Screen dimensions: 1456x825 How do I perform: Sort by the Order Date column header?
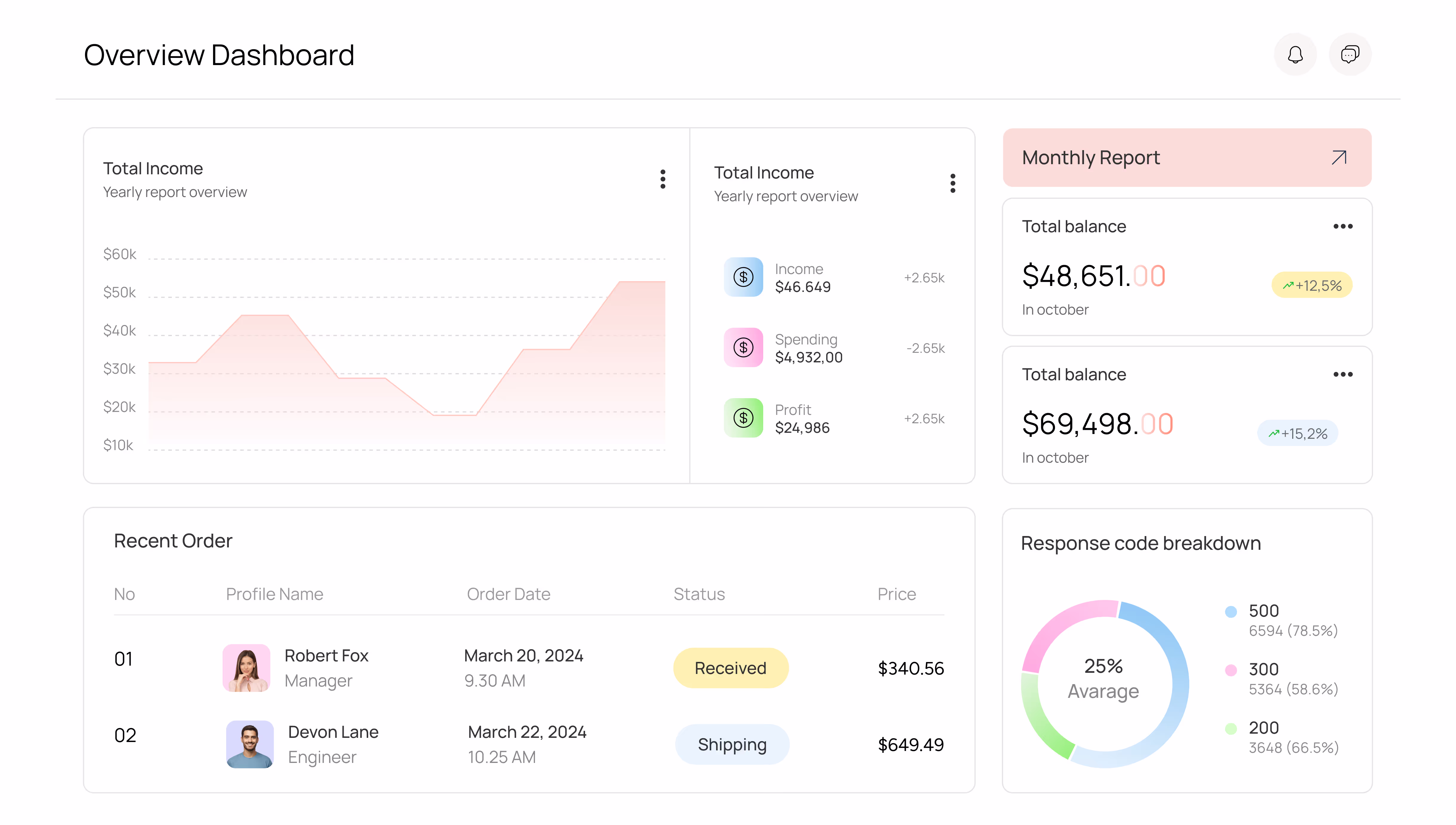[x=508, y=594]
